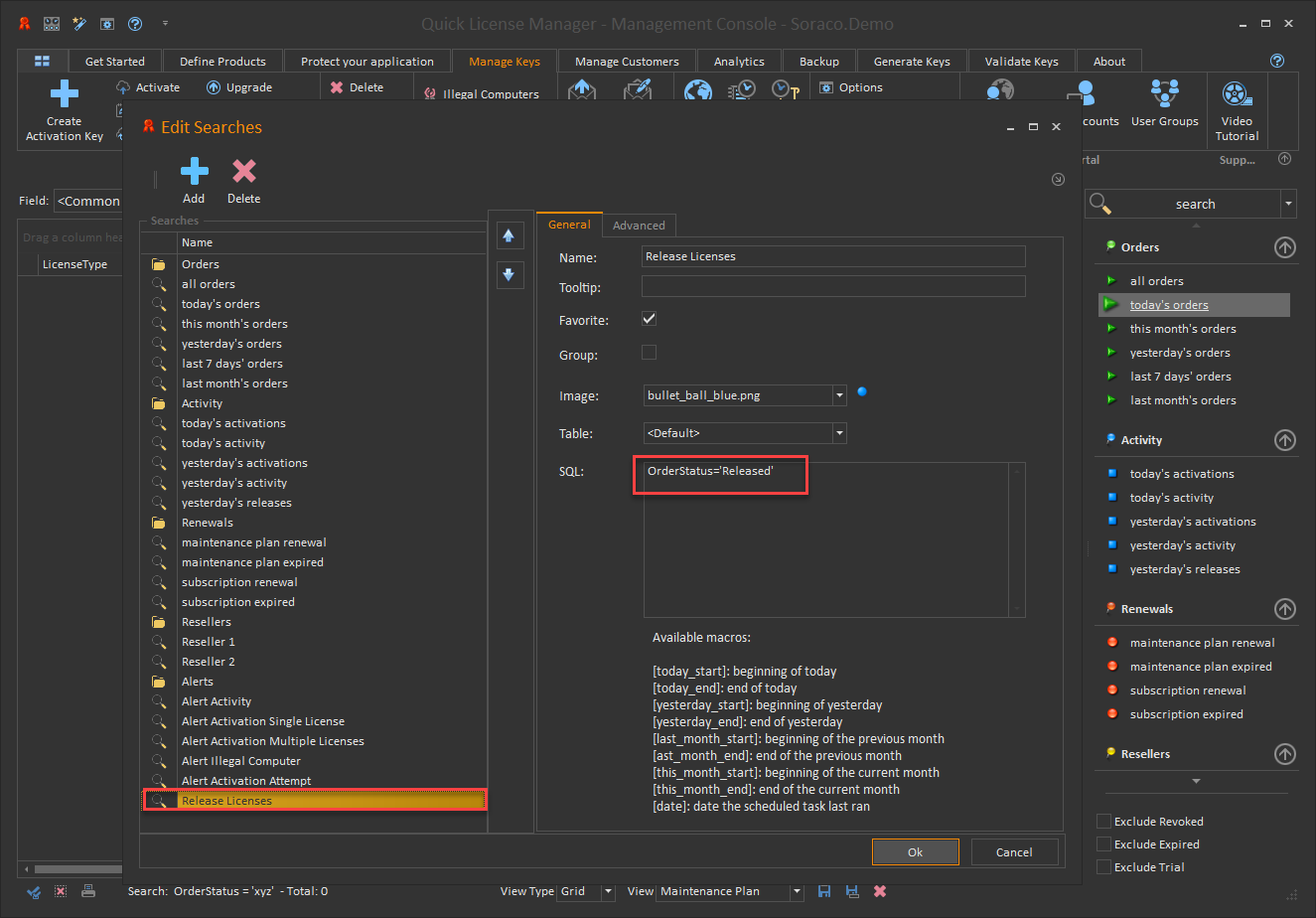Select Release Licenses in searches list
Screen dimensions: 1316x918
pyautogui.click(x=315, y=801)
